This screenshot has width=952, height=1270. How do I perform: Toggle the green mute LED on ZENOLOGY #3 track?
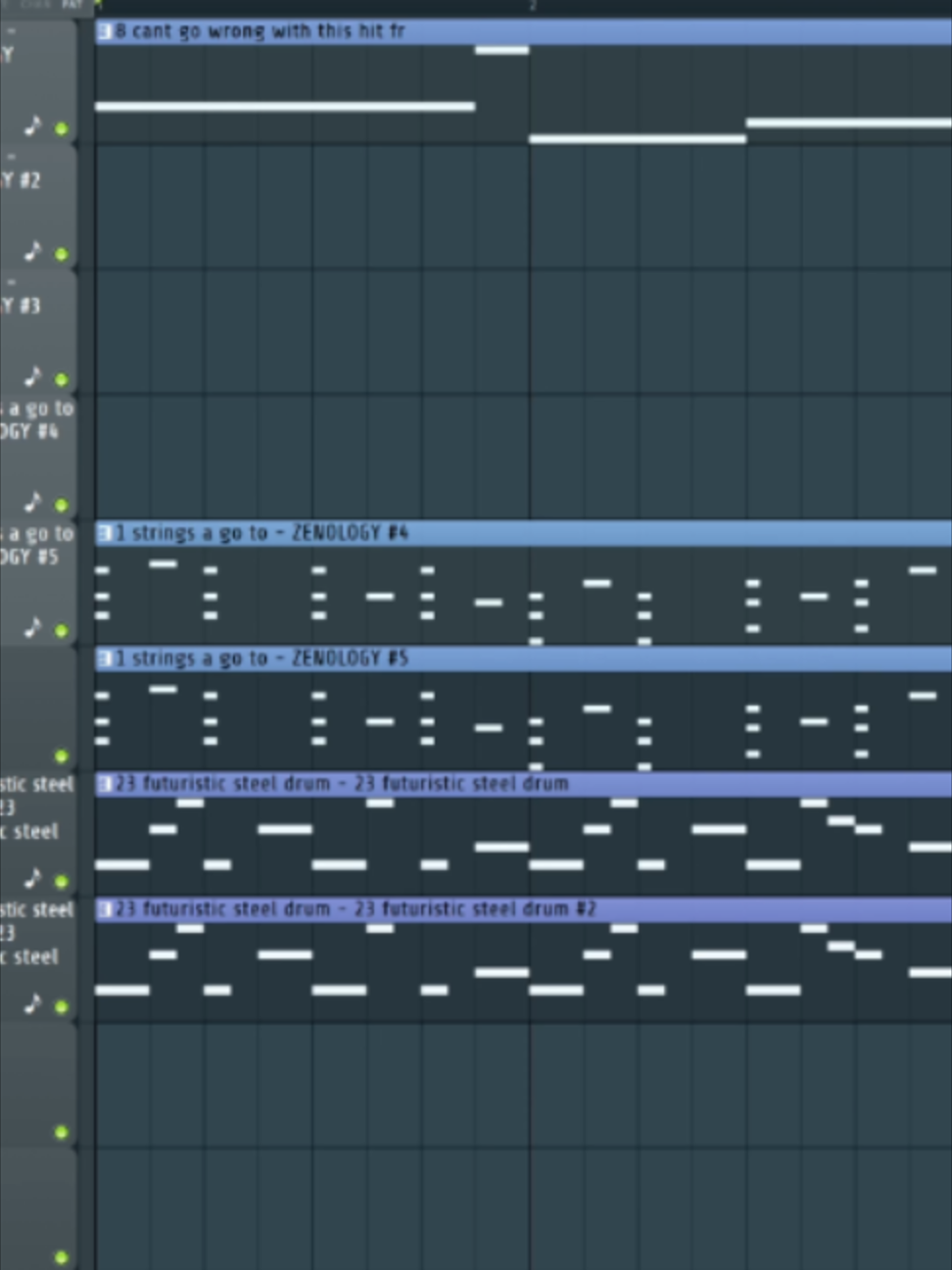point(62,379)
